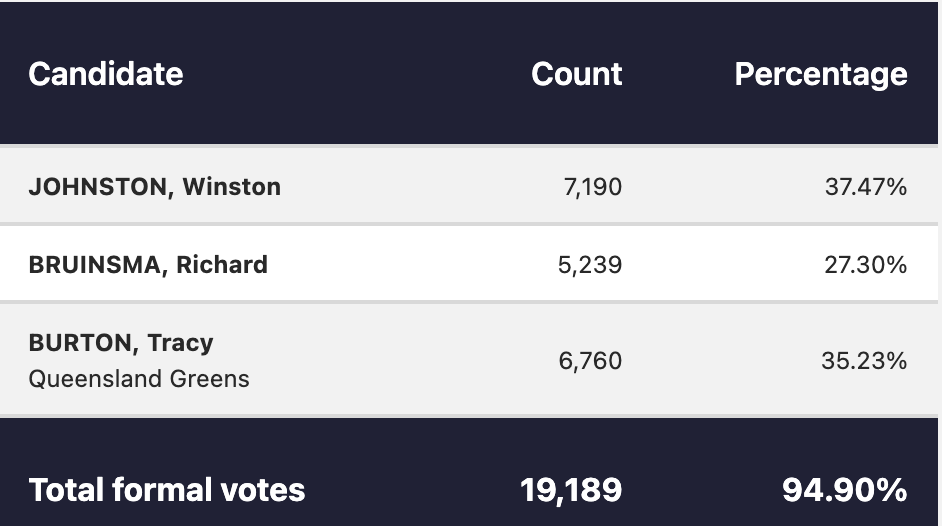Click Burton's vote count 6,760
This screenshot has width=942, height=526.
(x=590, y=361)
